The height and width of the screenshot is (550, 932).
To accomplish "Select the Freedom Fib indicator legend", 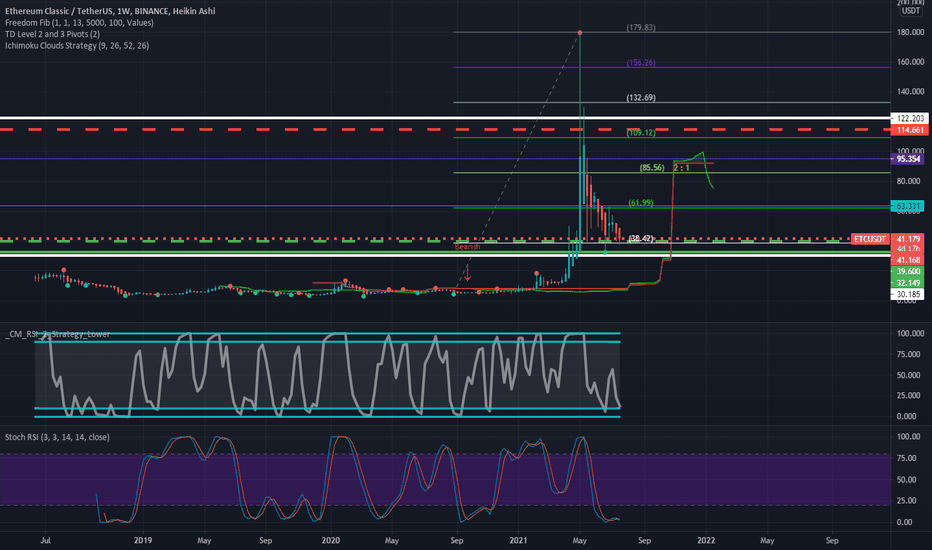I will [x=79, y=23].
